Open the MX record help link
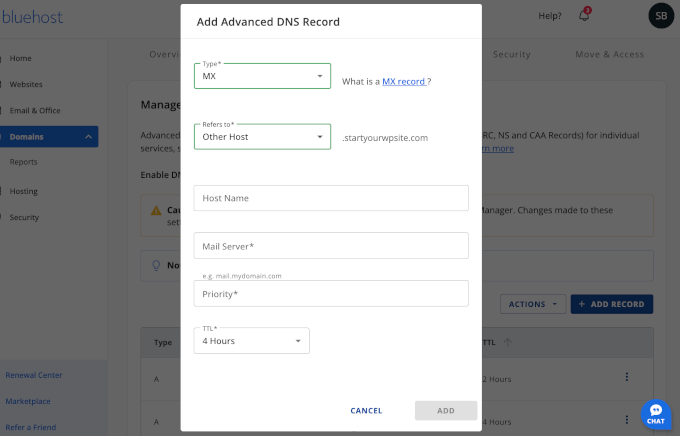This screenshot has height=436, width=680. [x=403, y=82]
